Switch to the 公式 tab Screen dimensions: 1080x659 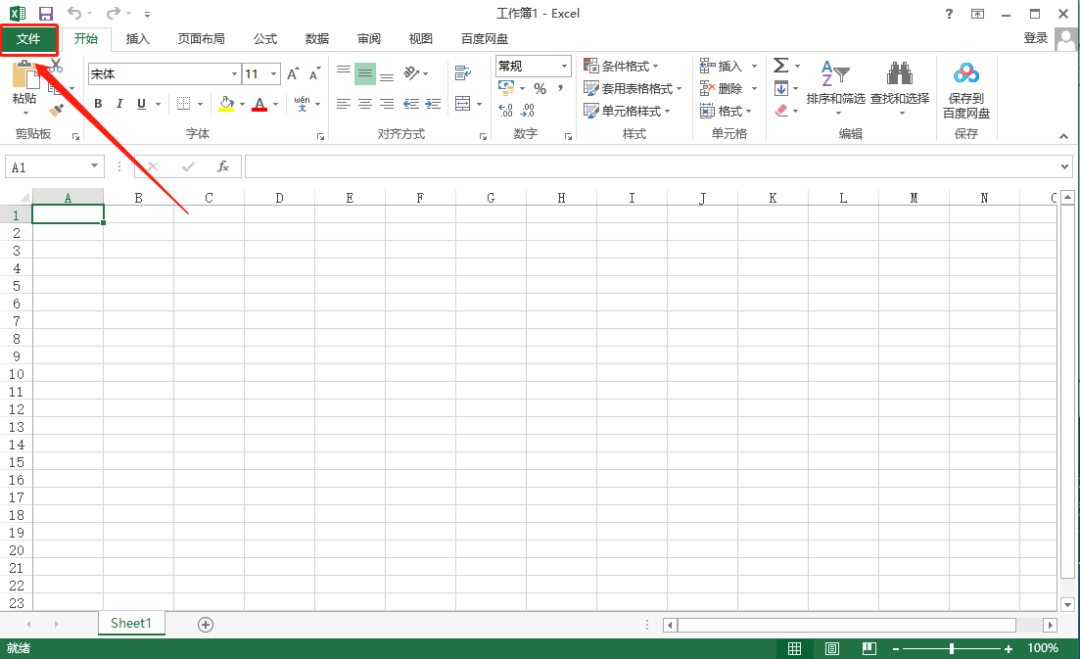click(265, 39)
